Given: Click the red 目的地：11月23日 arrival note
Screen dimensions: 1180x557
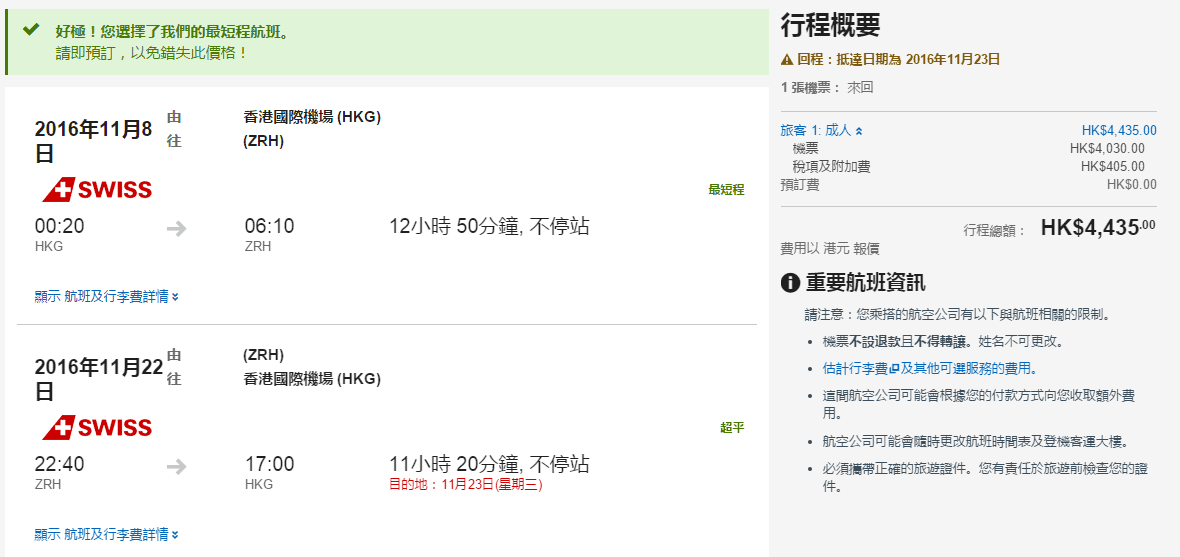Looking at the screenshot, I should tap(465, 485).
